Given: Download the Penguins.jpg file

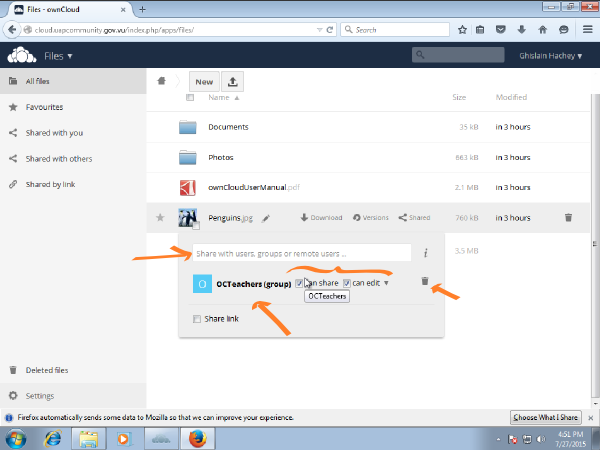Looking at the screenshot, I should click(321, 218).
